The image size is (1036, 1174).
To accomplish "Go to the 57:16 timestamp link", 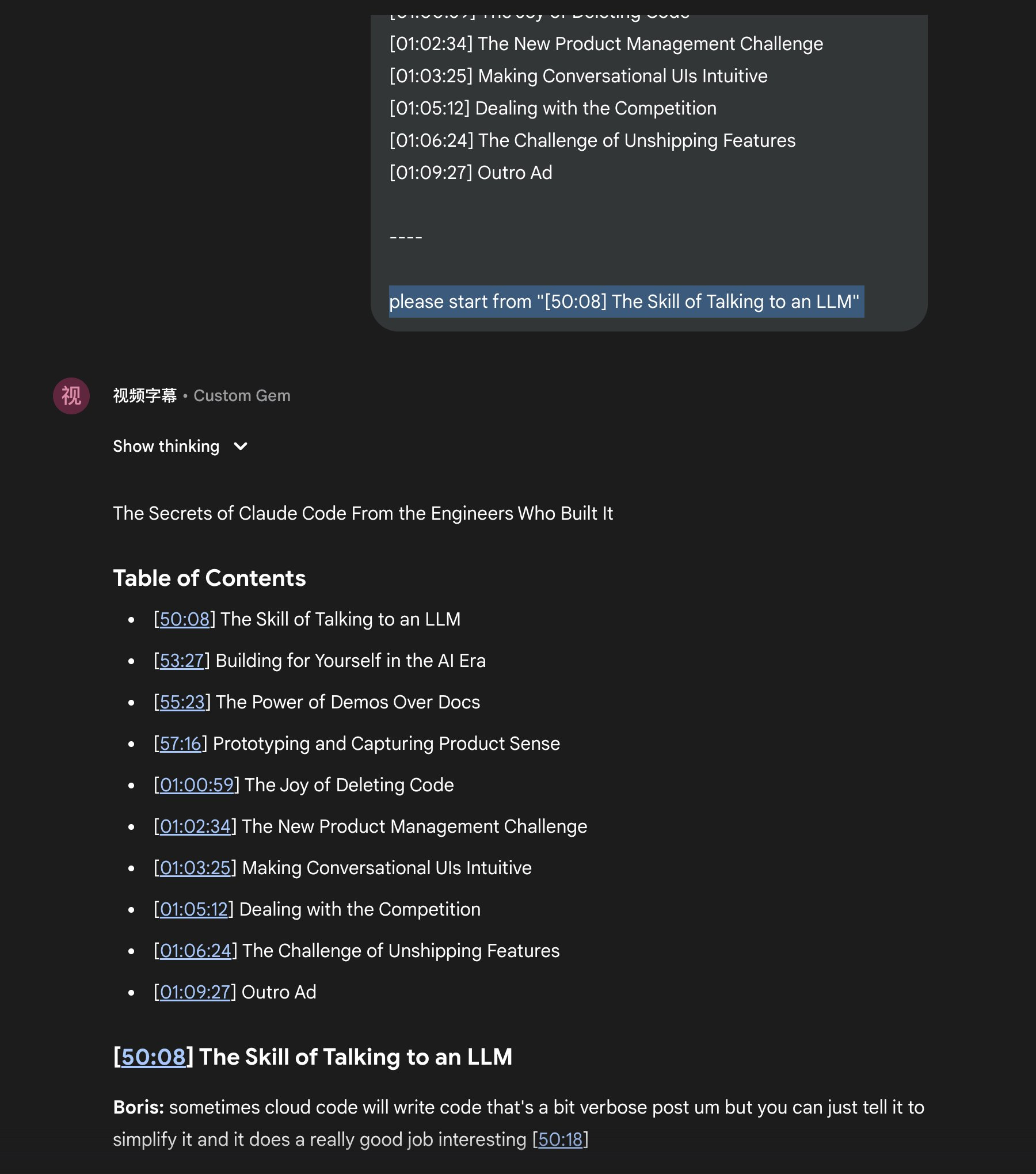I will pos(180,744).
